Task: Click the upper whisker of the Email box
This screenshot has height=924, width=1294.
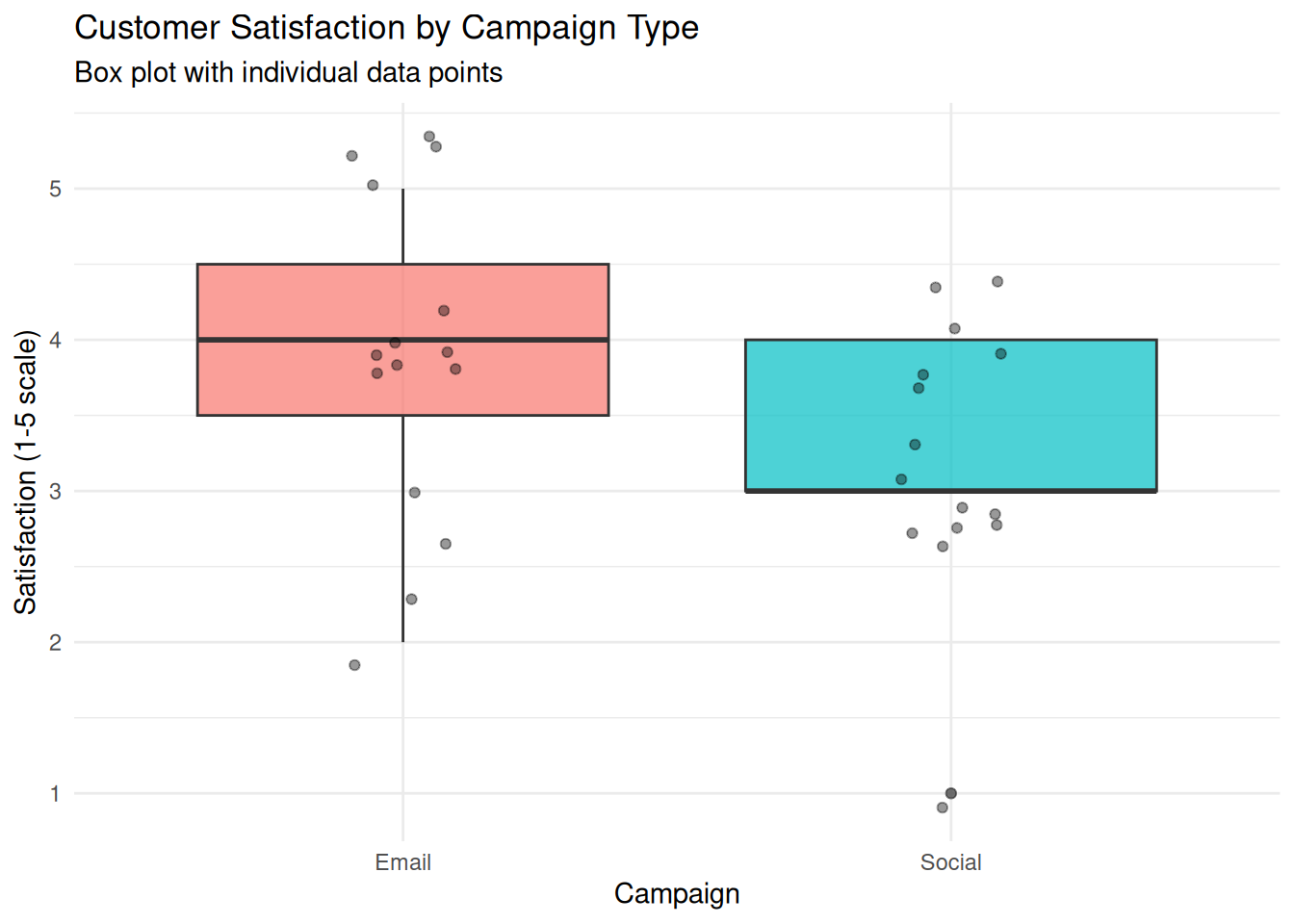Action: click(x=402, y=226)
